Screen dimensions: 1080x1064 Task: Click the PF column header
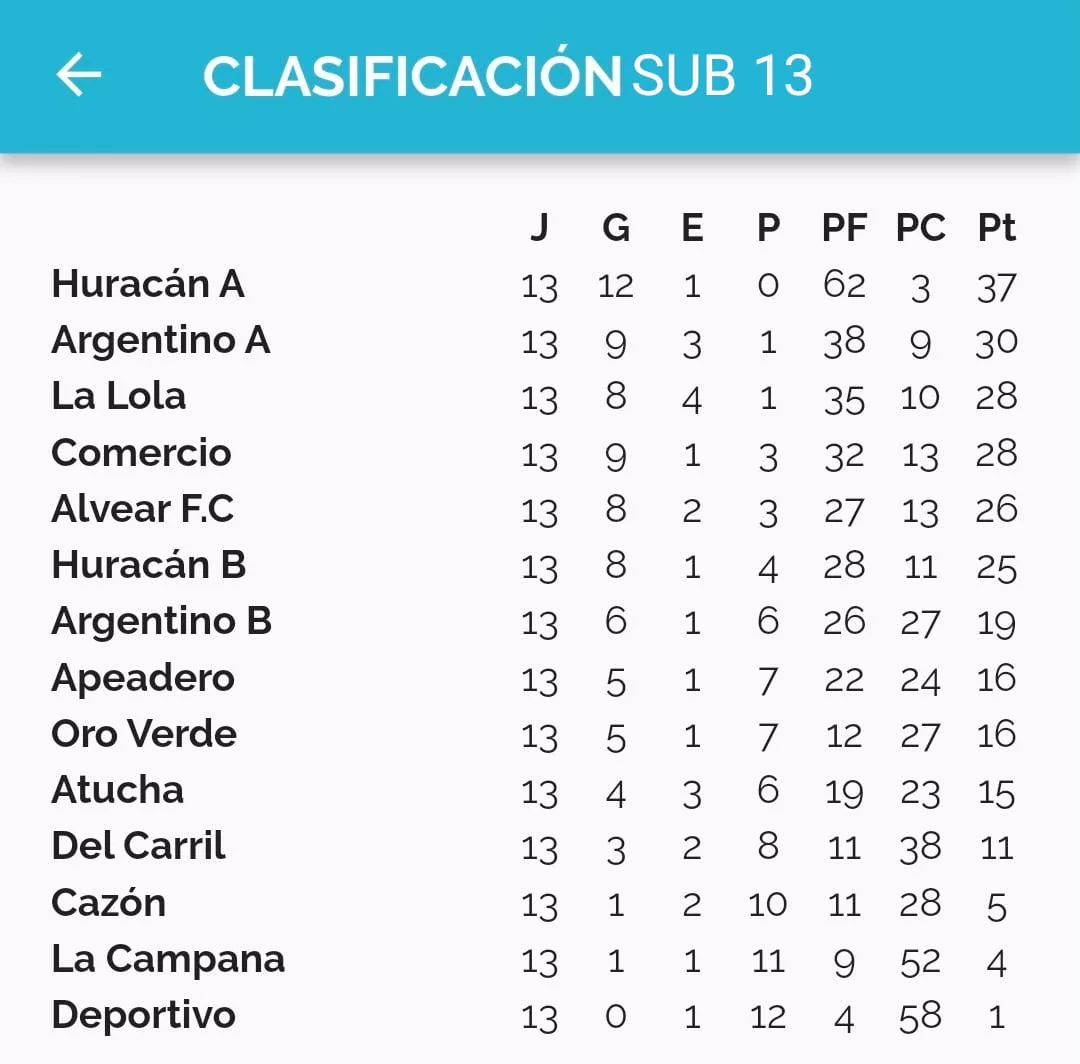(x=844, y=229)
